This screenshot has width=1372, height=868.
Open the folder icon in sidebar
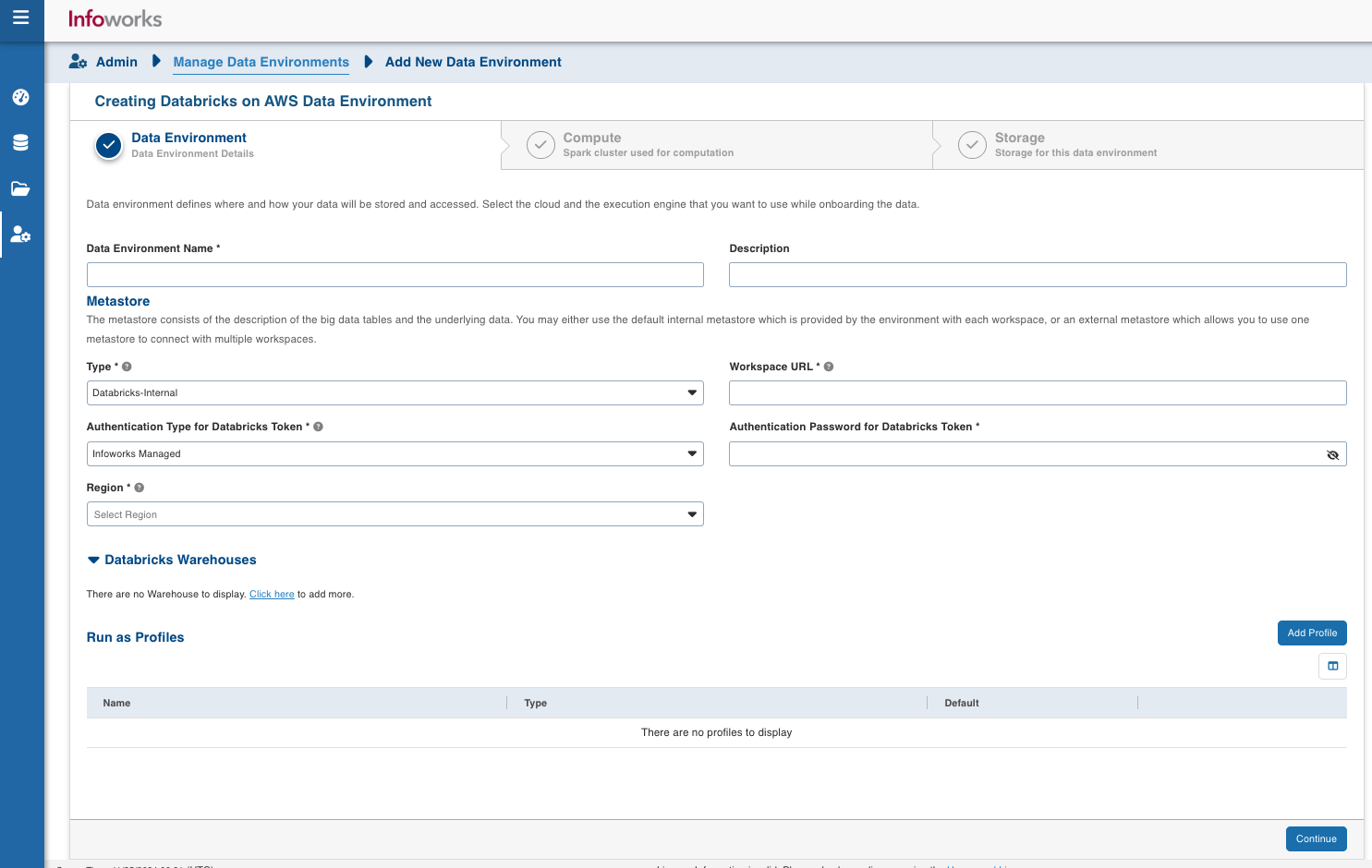click(x=20, y=188)
